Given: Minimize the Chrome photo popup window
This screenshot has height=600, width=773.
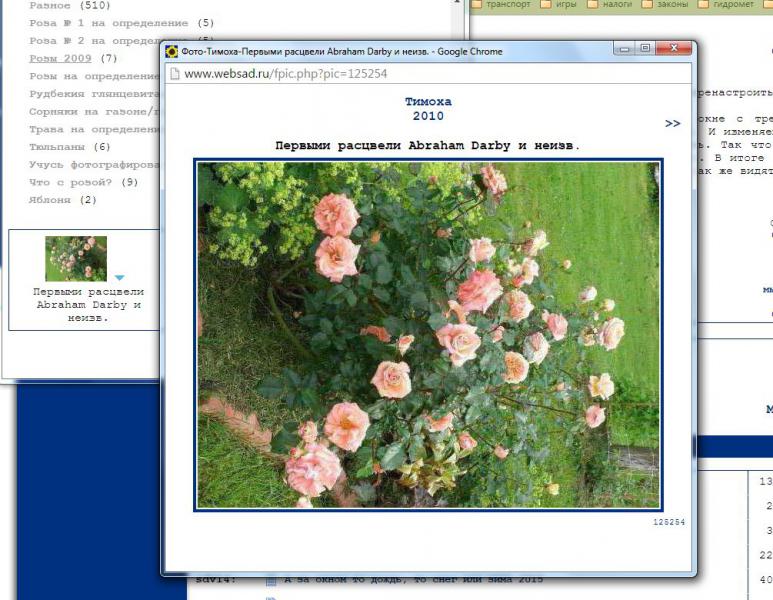Looking at the screenshot, I should coord(621,48).
